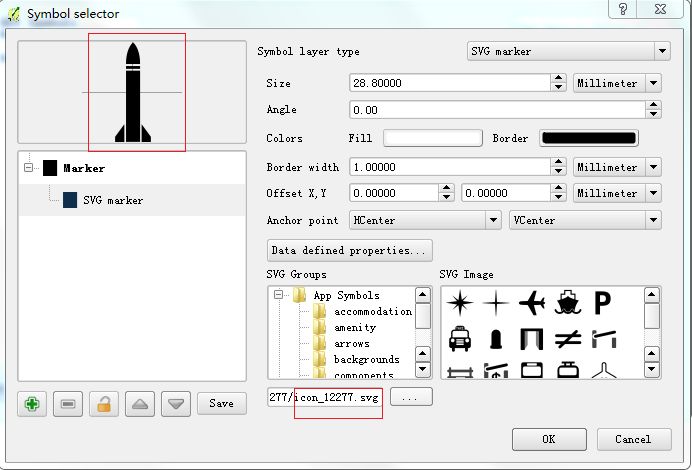Click the accommodation folder icon
692x470 pixels.
coord(319,312)
